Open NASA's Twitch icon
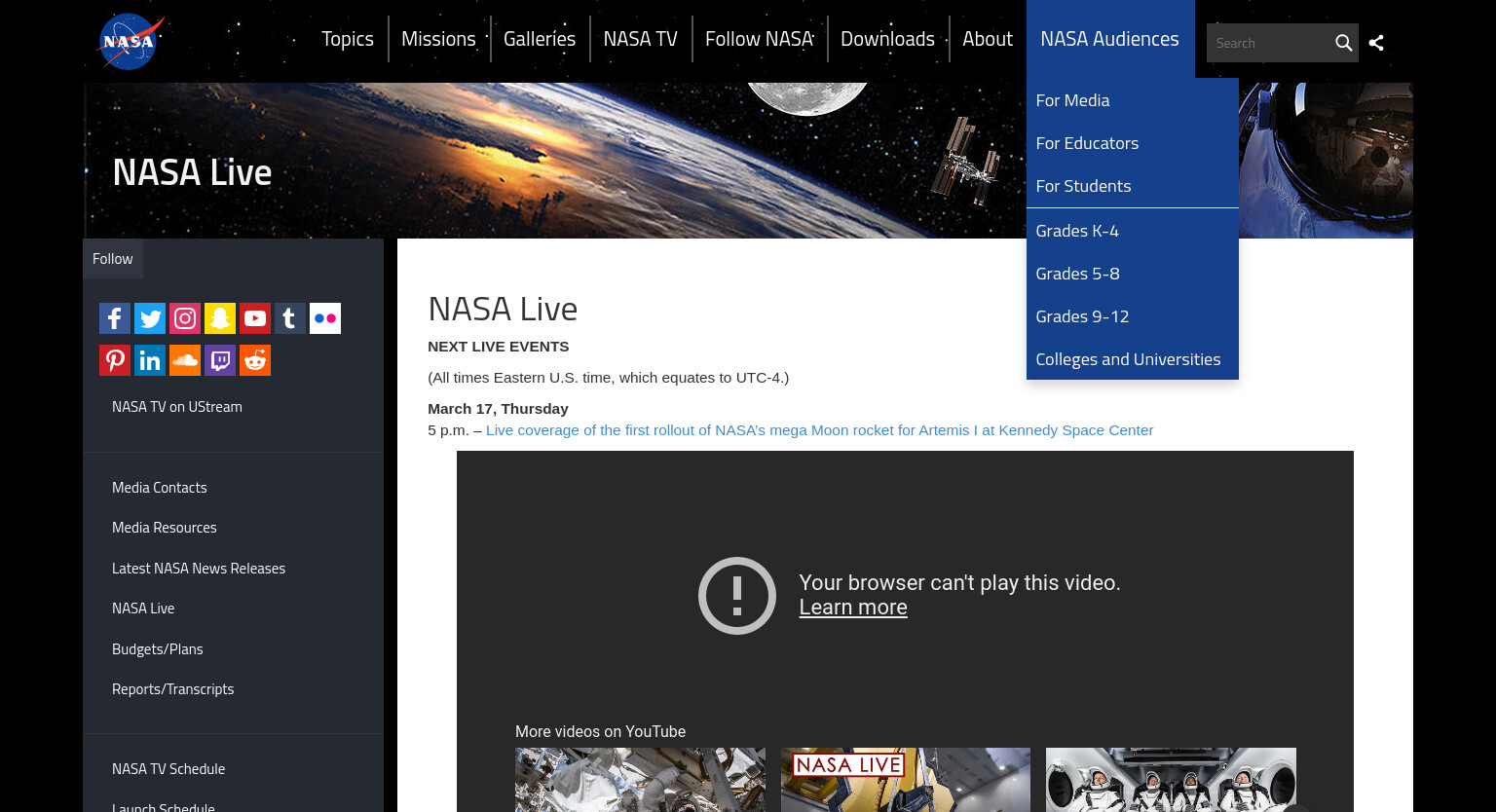1496x812 pixels. click(220, 360)
